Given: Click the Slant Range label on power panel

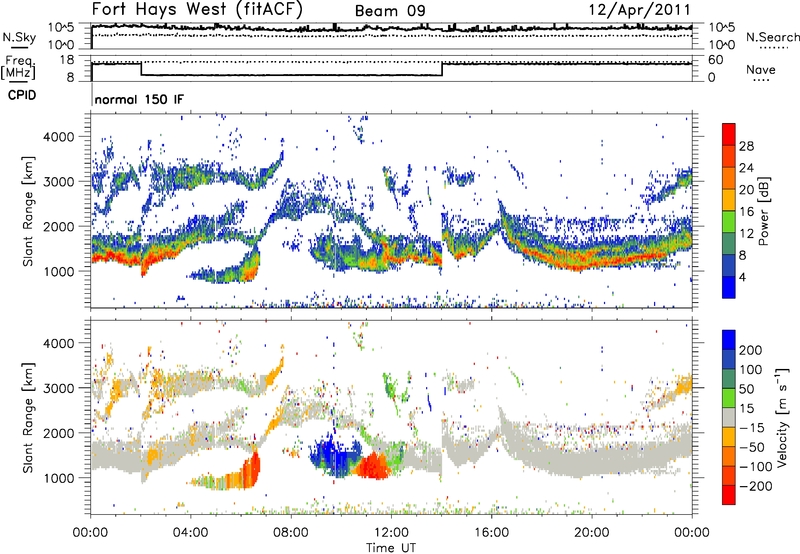Looking at the screenshot, I should (28, 211).
